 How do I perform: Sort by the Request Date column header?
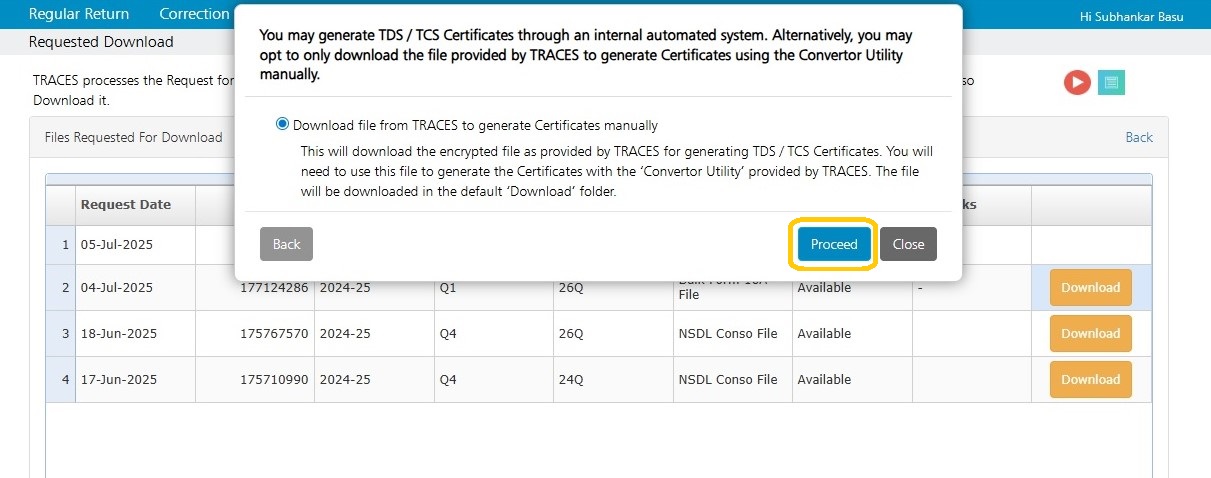pyautogui.click(x=126, y=205)
